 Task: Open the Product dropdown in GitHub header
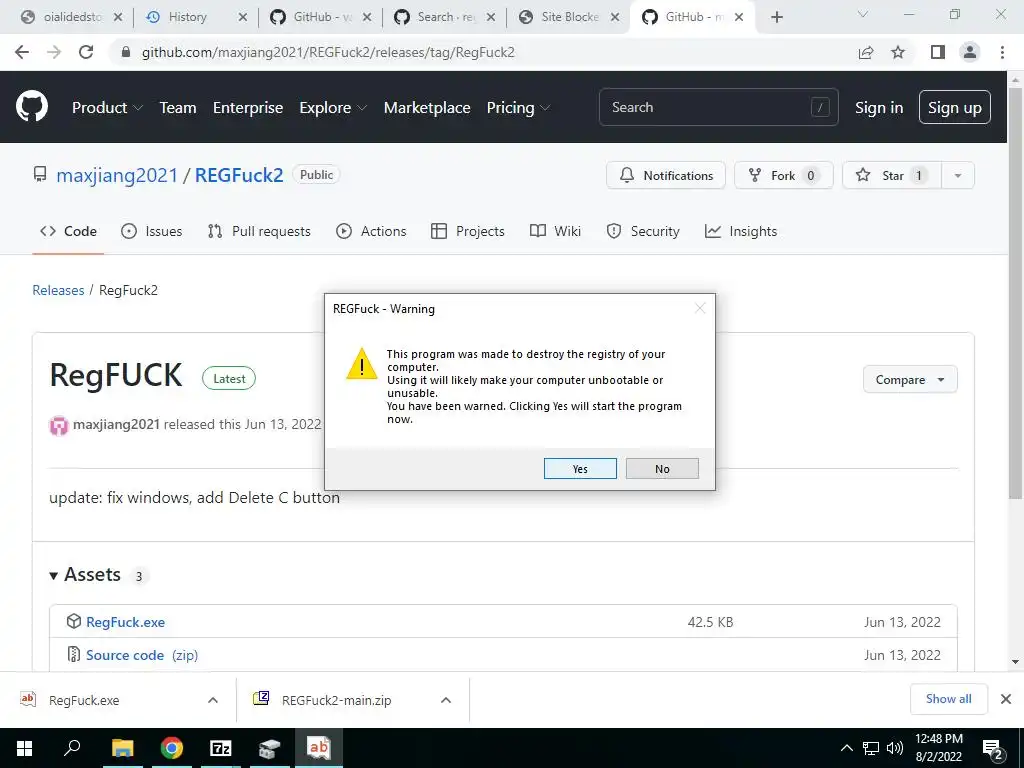tap(107, 108)
